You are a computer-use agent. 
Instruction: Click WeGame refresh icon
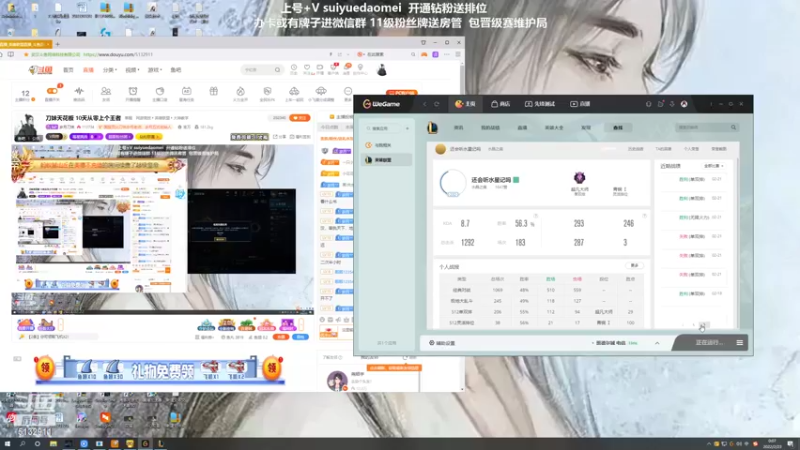[x=437, y=104]
